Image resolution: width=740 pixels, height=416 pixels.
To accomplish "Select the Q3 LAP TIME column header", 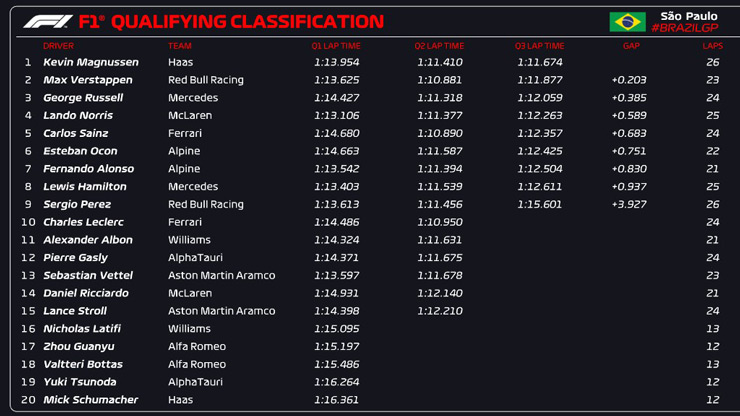I will (x=539, y=46).
